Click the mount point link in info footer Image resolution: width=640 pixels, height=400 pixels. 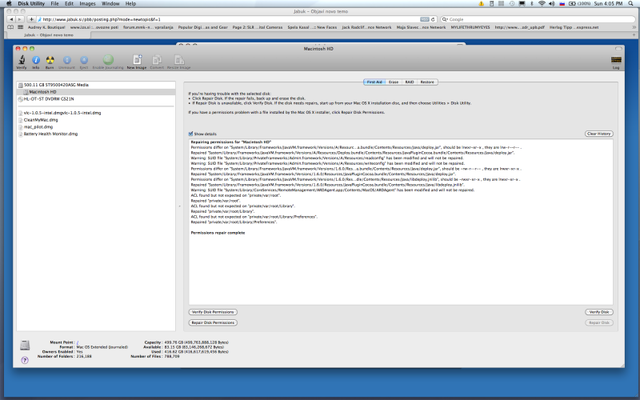point(78,342)
